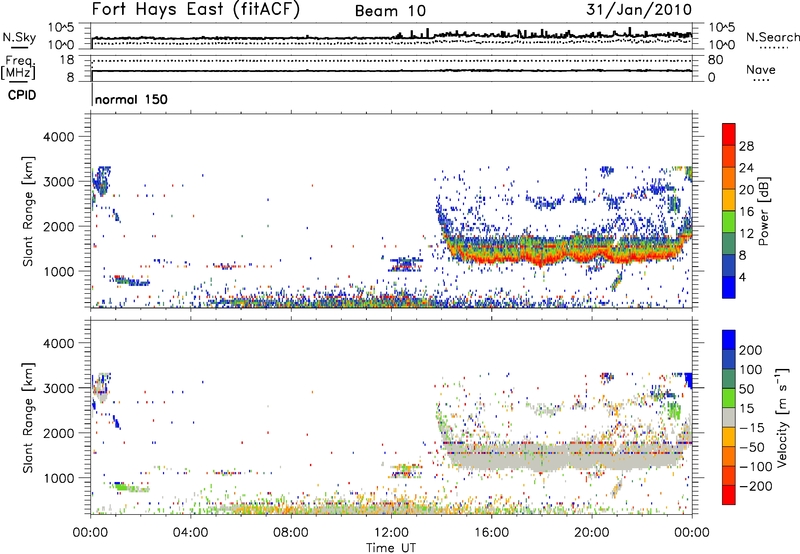This screenshot has width=800, height=554.
Task: Click the 'normal 150' CPID text
Action: (x=131, y=99)
